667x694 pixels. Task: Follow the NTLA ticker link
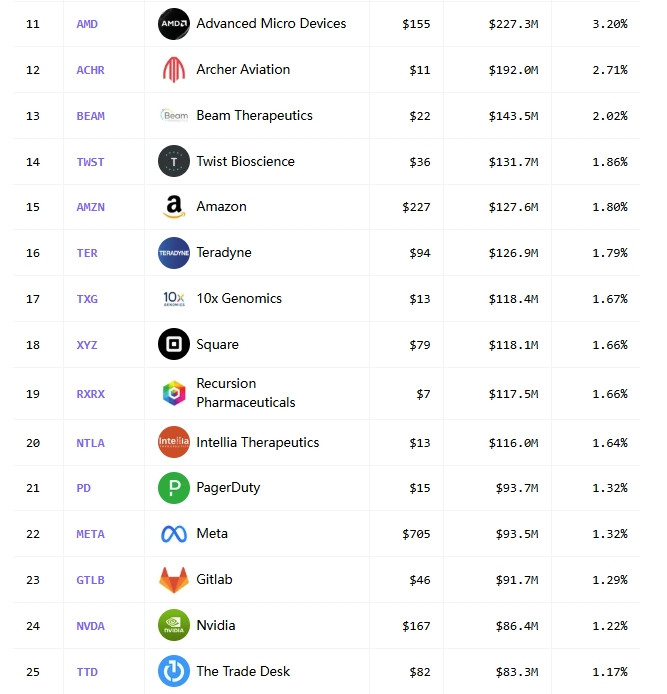click(x=90, y=443)
